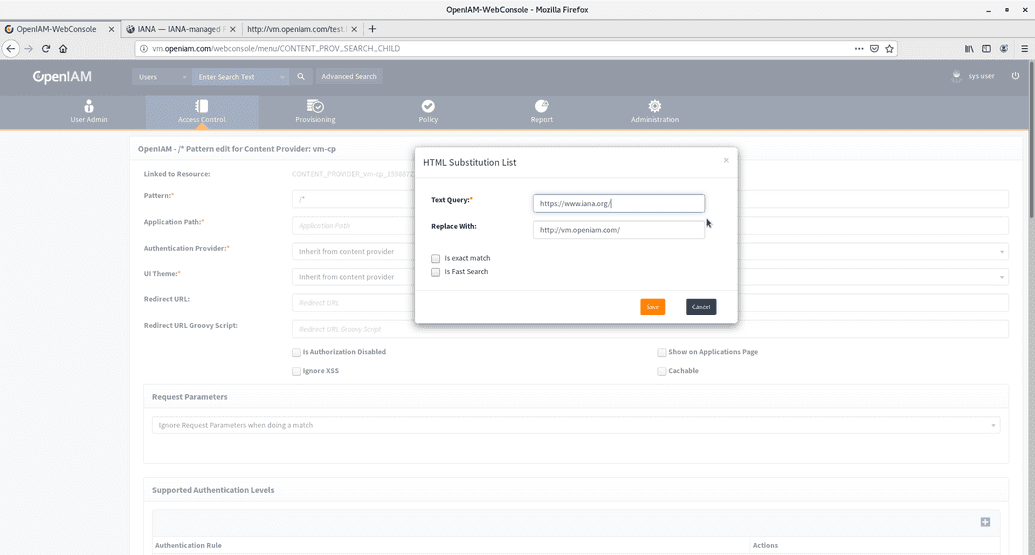The width and height of the screenshot is (1035, 555).
Task: Cancel the HTML Substitution dialog
Action: [x=701, y=307]
